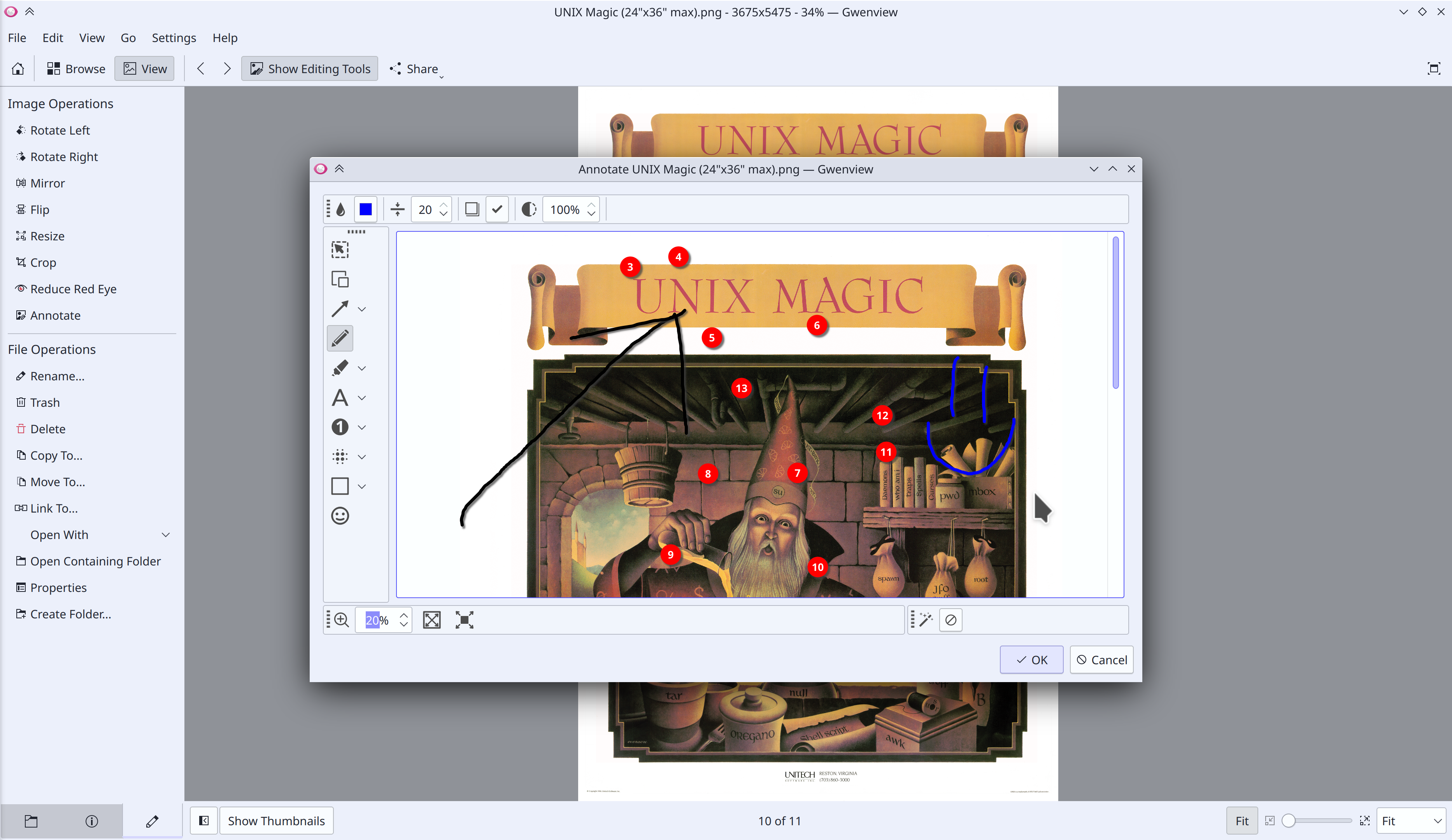This screenshot has width=1452, height=840.
Task: Expand the Rectangle tool dropdown arrow
Action: click(362, 486)
